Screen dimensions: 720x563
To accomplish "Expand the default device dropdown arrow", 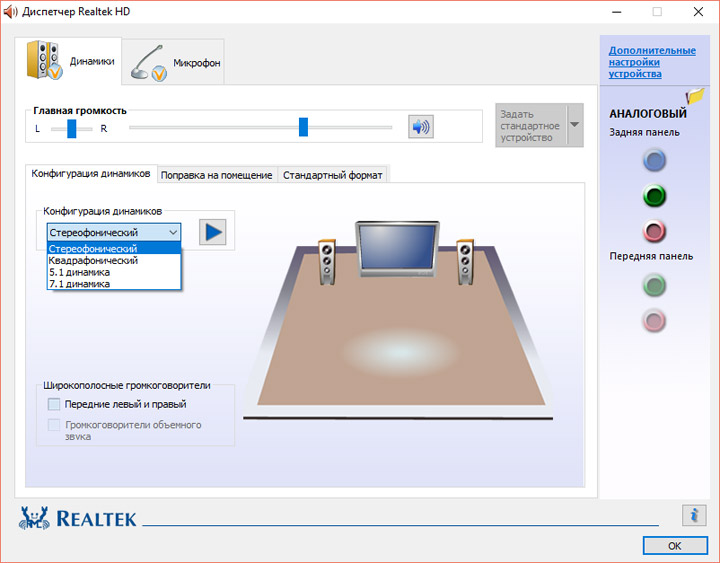I will 575,125.
